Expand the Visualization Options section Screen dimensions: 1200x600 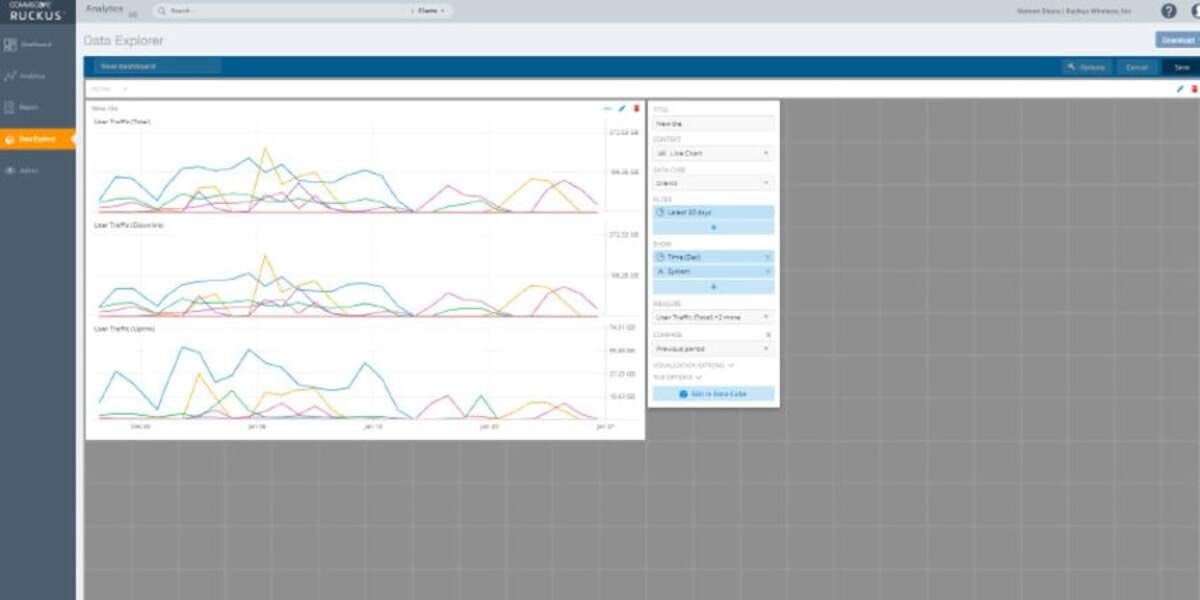693,365
